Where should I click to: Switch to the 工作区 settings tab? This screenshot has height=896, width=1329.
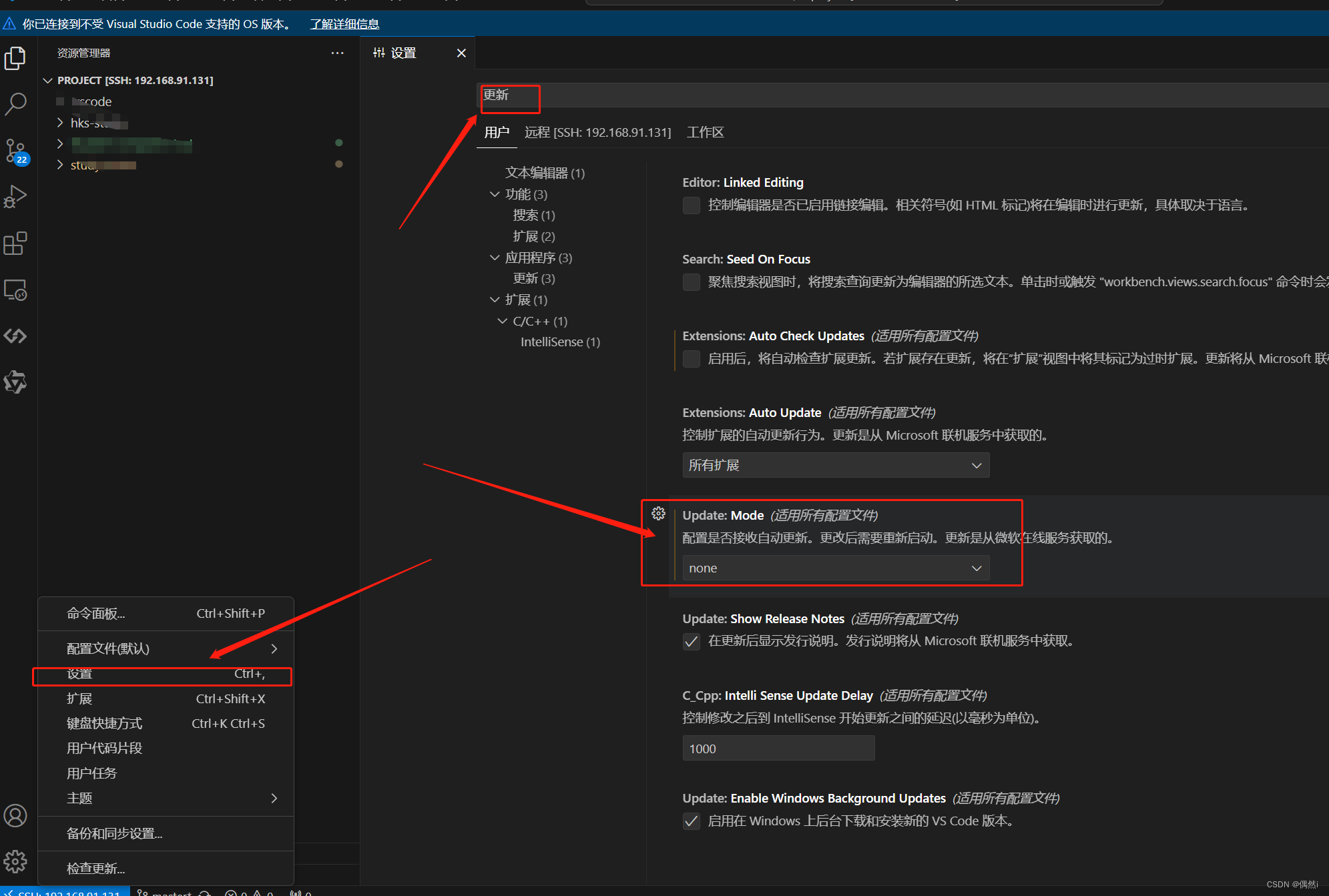(x=705, y=132)
